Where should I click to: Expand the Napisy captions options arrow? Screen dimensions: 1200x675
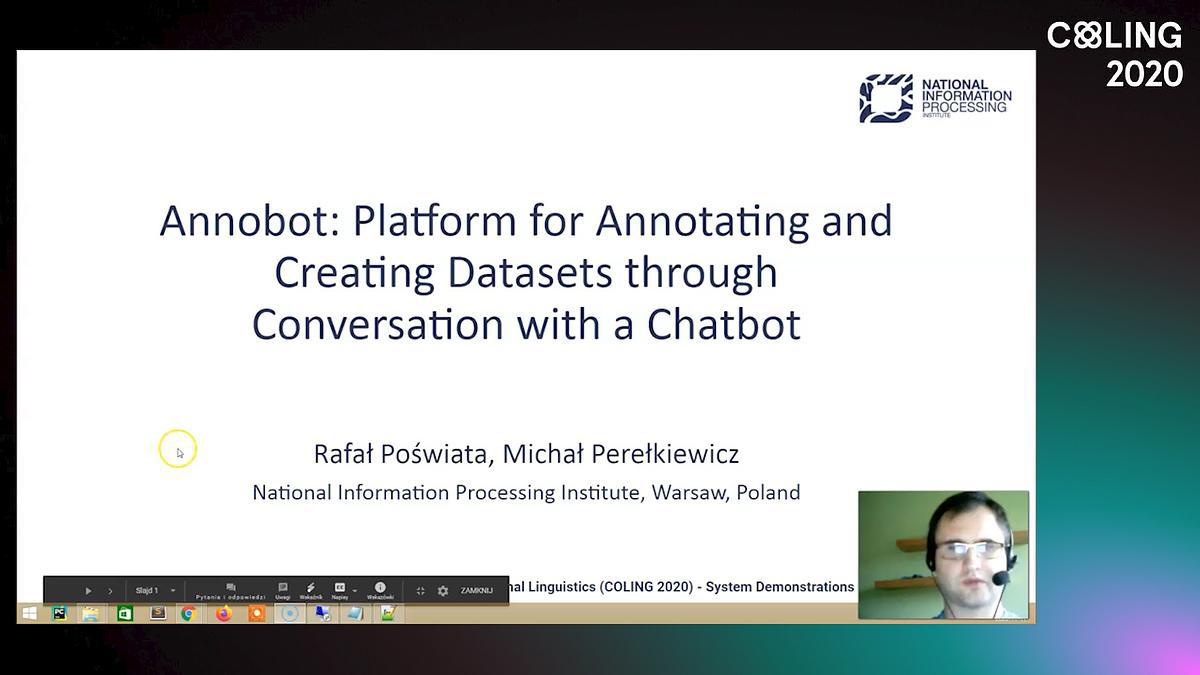click(x=354, y=591)
